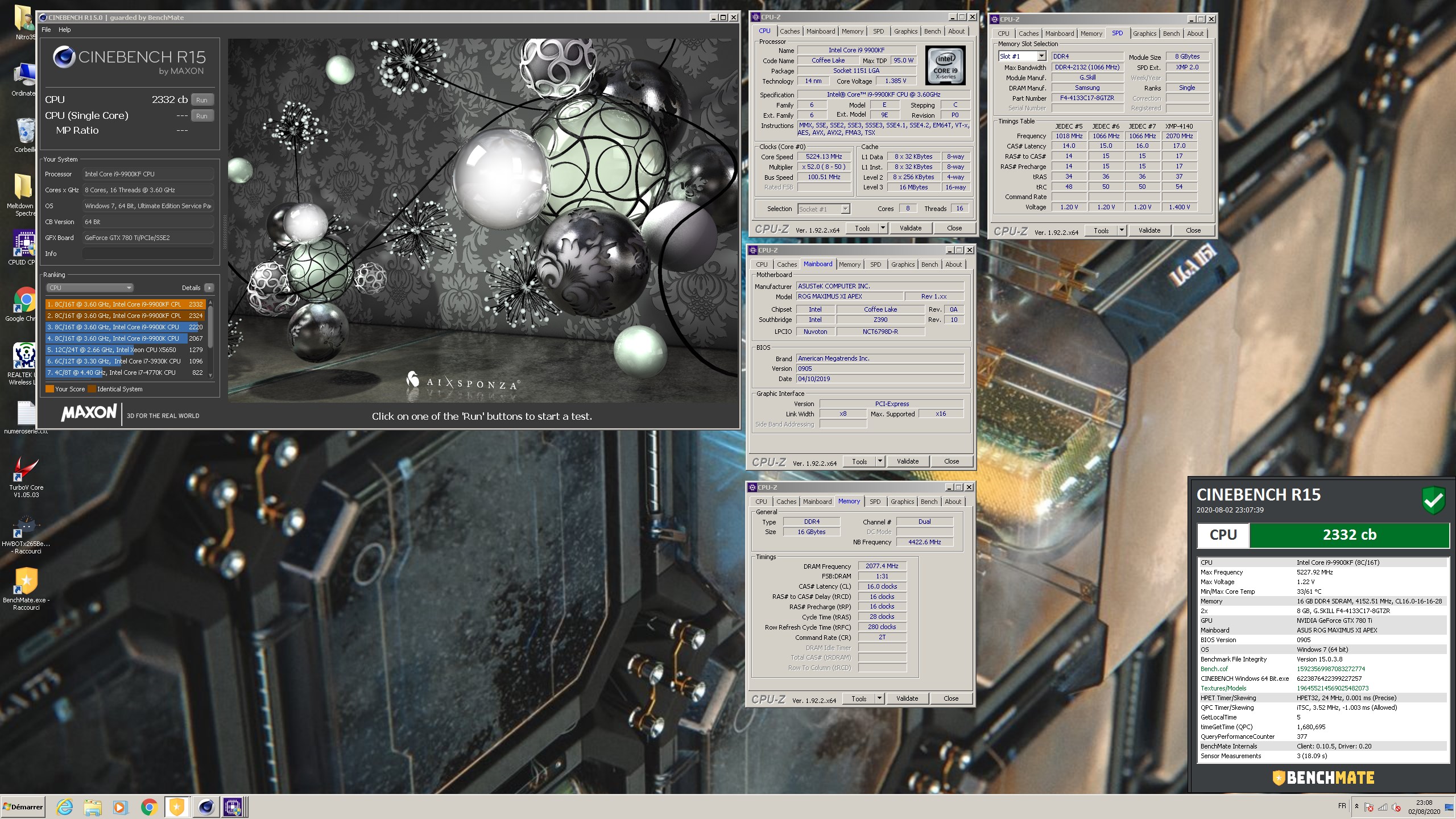Expand Tools arrow in CPU-Z SPD window
Viewport: 1456px width, 819px height.
[1122, 230]
